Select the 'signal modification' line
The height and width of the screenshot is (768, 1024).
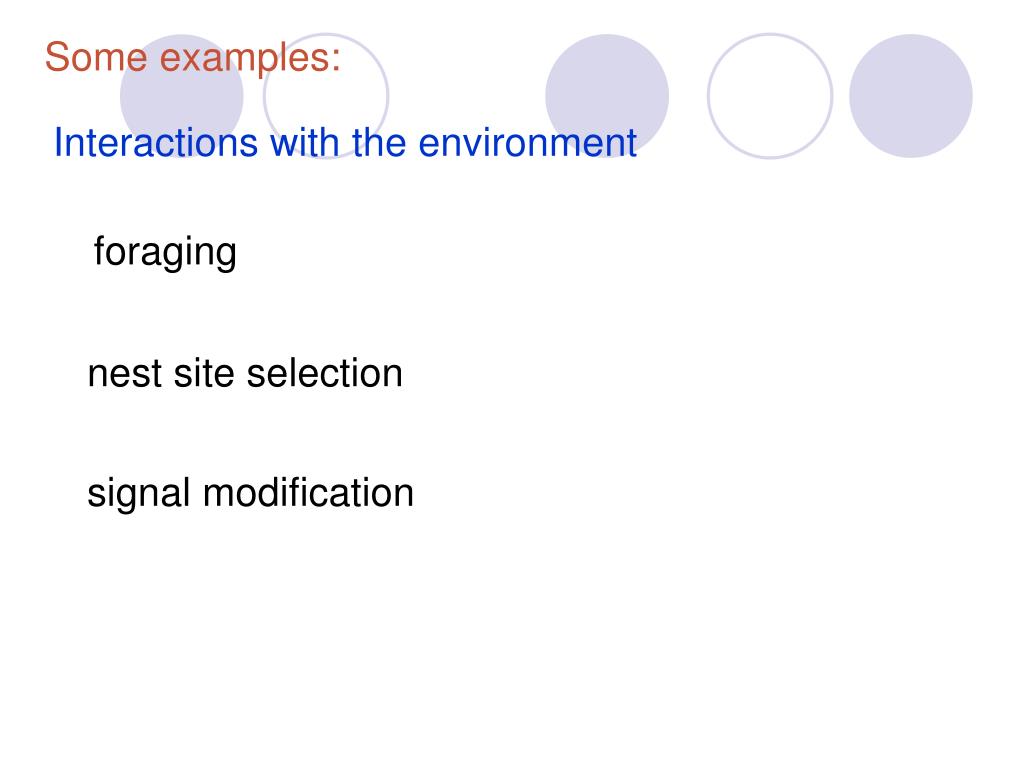(x=250, y=493)
